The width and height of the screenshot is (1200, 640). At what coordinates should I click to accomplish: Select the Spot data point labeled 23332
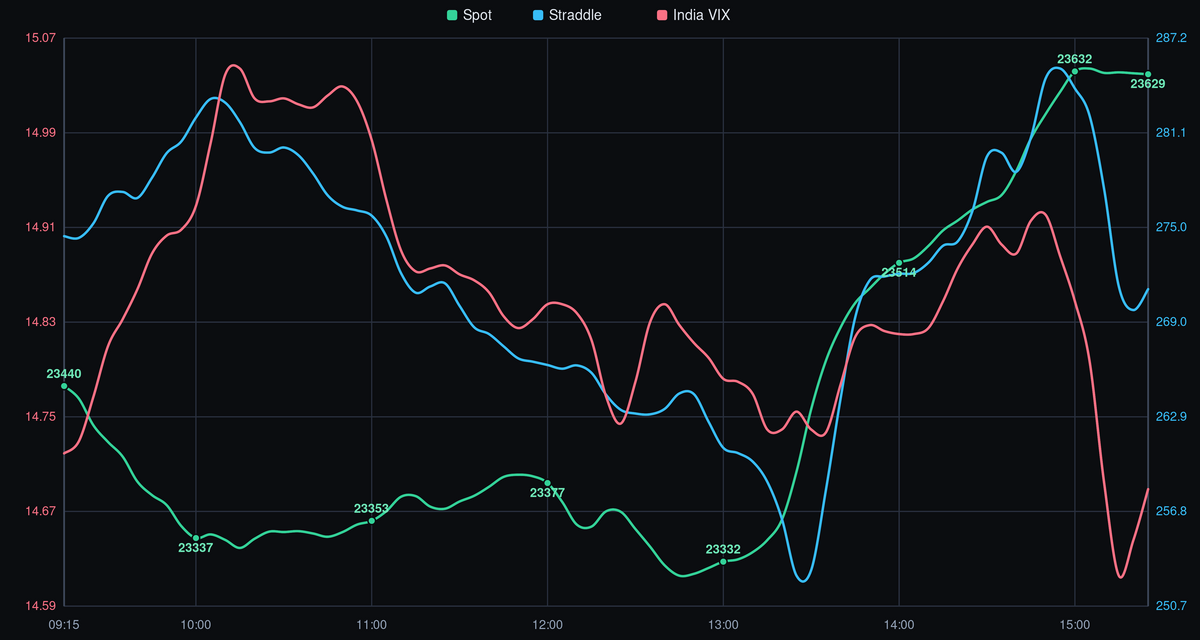pyautogui.click(x=723, y=561)
